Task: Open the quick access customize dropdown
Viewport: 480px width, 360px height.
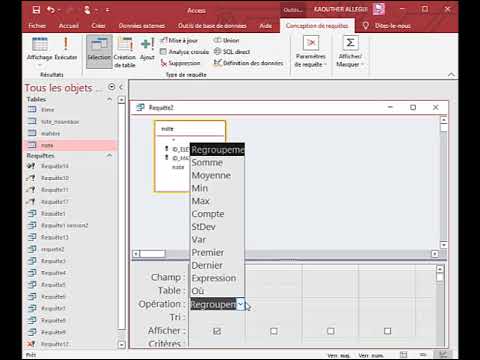Action: coord(107,10)
